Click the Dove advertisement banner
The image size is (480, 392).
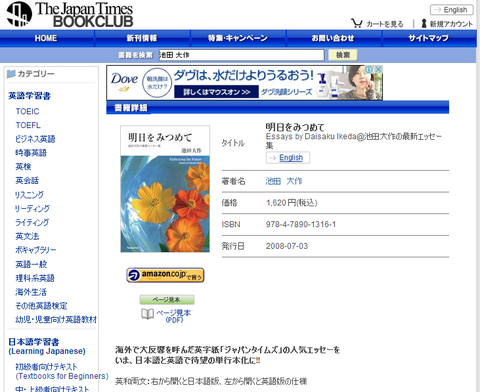[244, 83]
